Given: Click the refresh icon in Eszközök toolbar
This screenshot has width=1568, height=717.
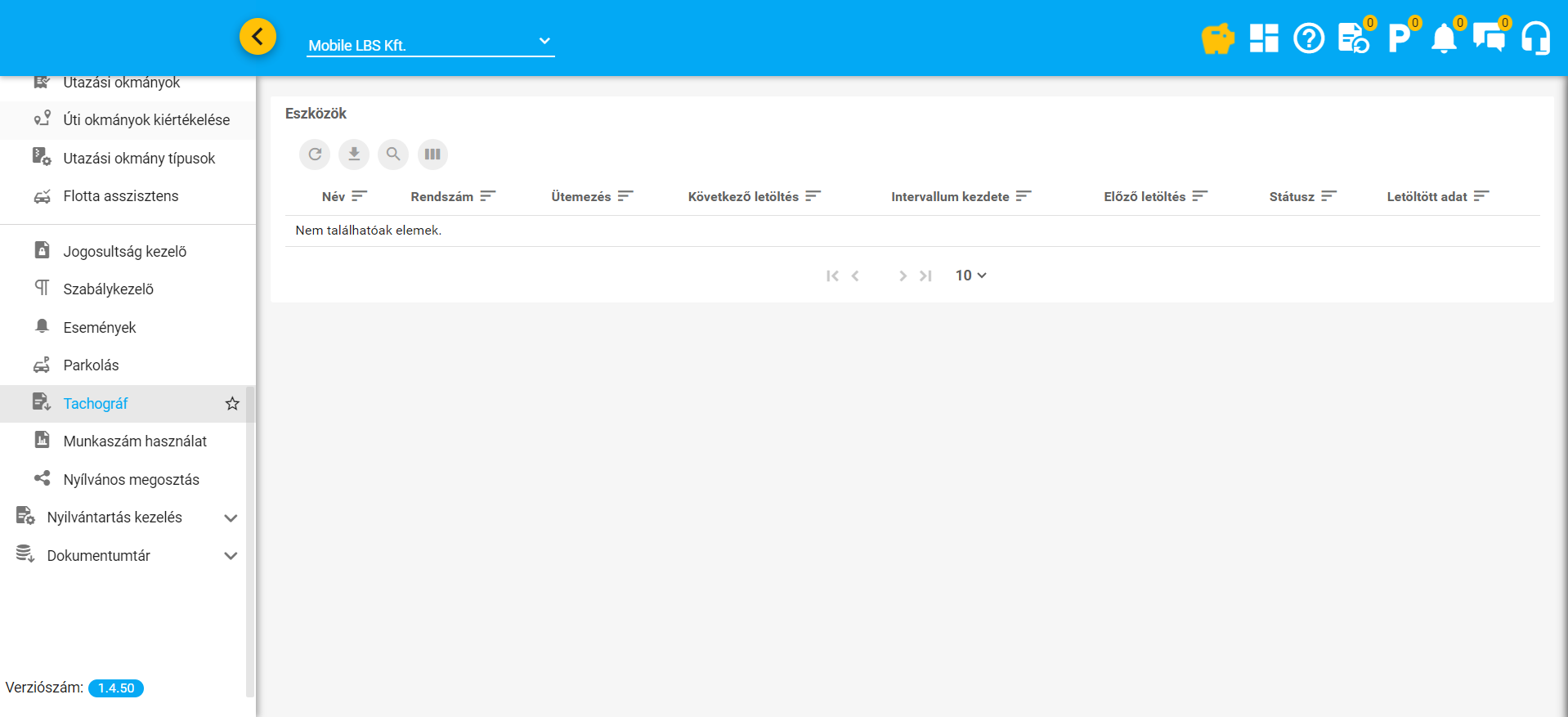Looking at the screenshot, I should (315, 154).
